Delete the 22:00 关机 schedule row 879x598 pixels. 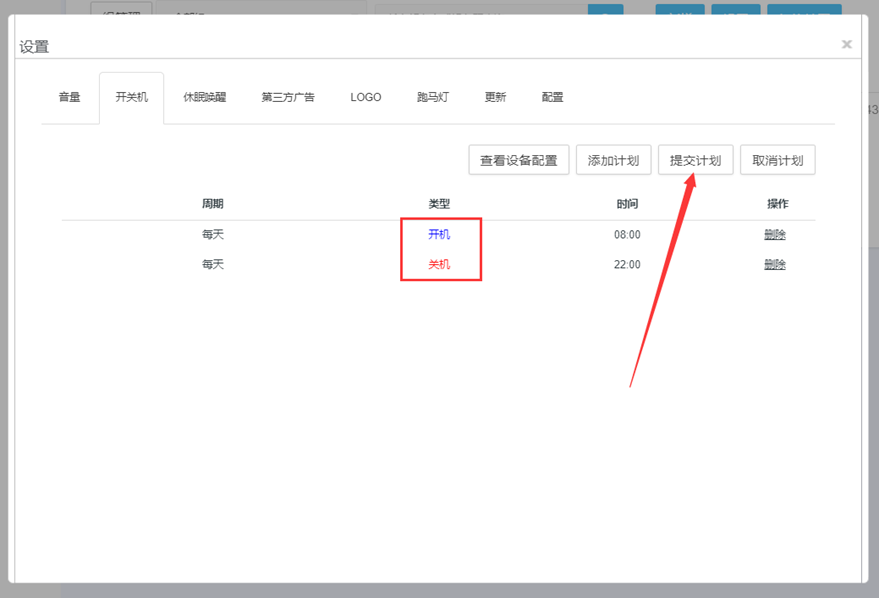774,265
